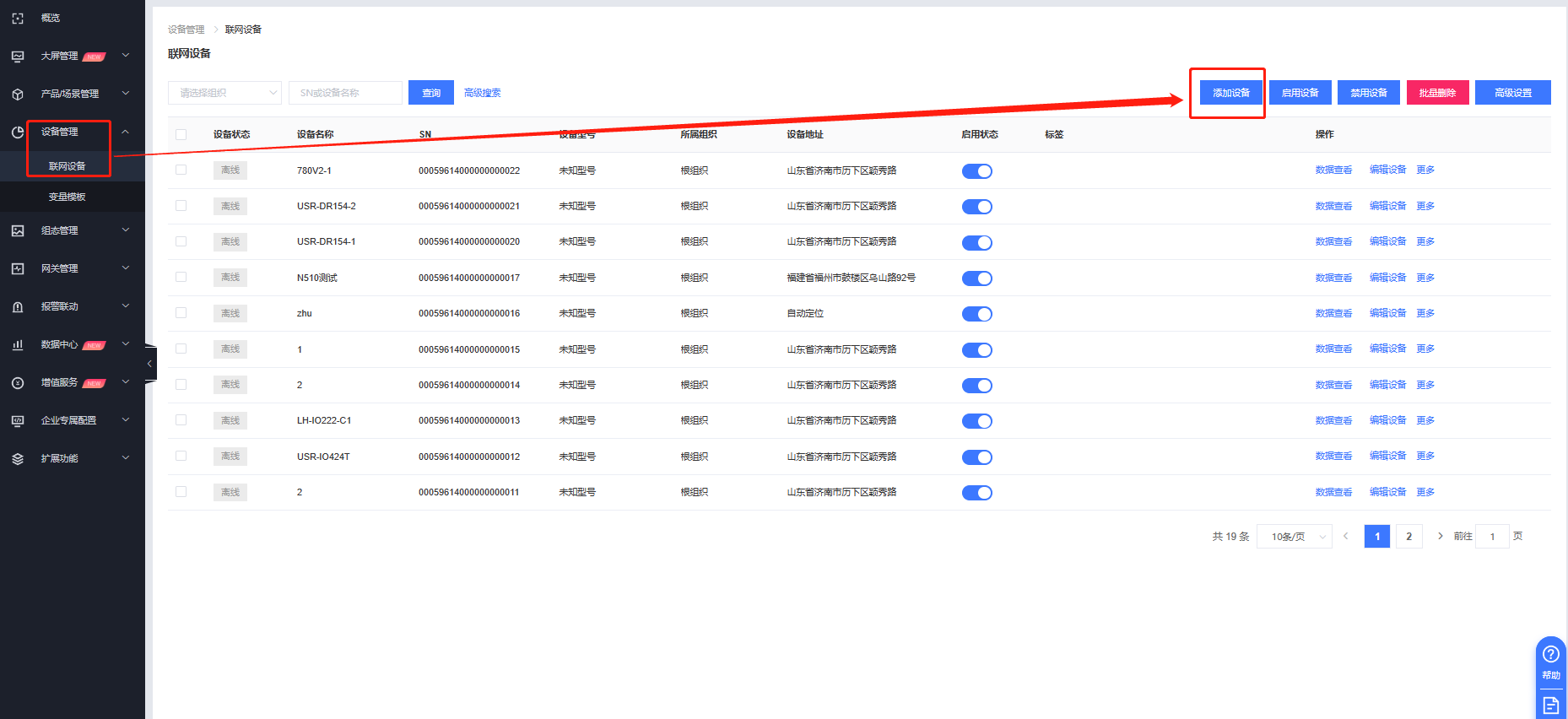Click the 大屏管理 screen icon
1568x719 pixels.
[18, 56]
